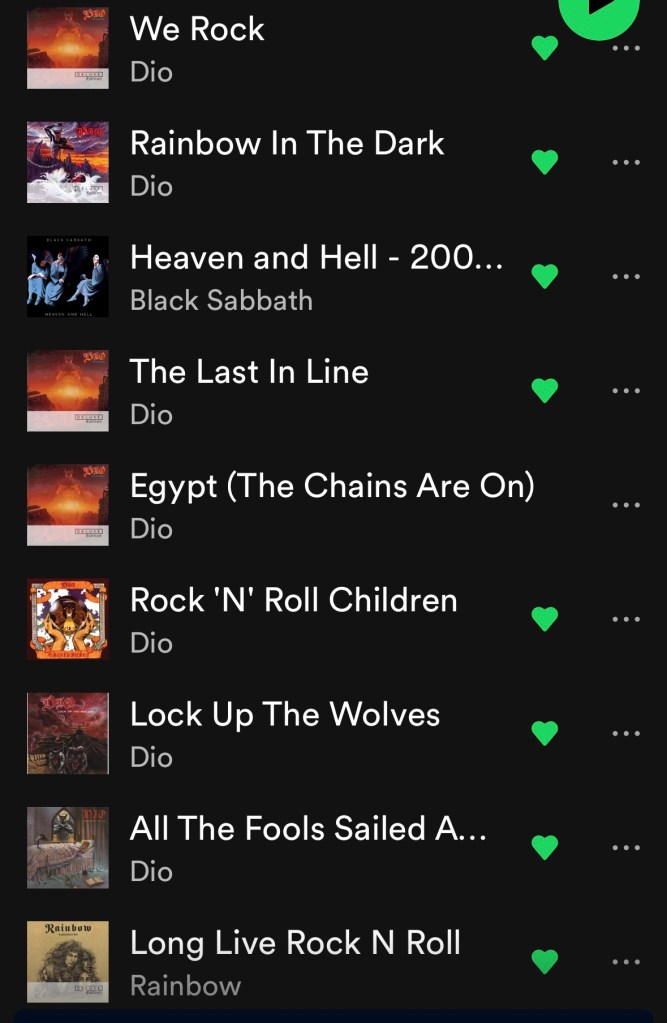Open more options for Egypt (The Chains Are On)
Image resolution: width=667 pixels, height=1023 pixels.
point(626,504)
